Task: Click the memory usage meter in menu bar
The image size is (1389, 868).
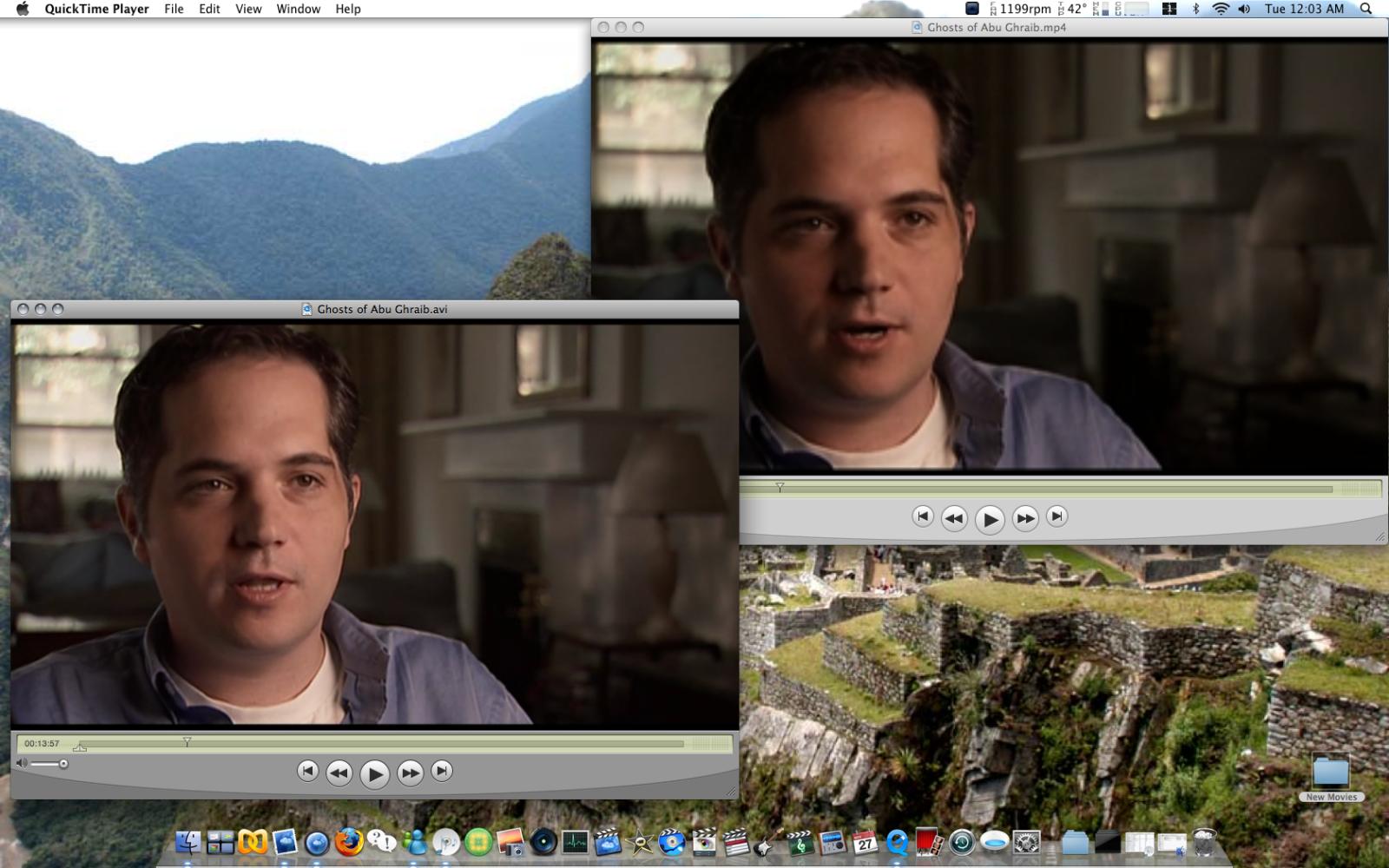Action: pyautogui.click(x=1101, y=9)
